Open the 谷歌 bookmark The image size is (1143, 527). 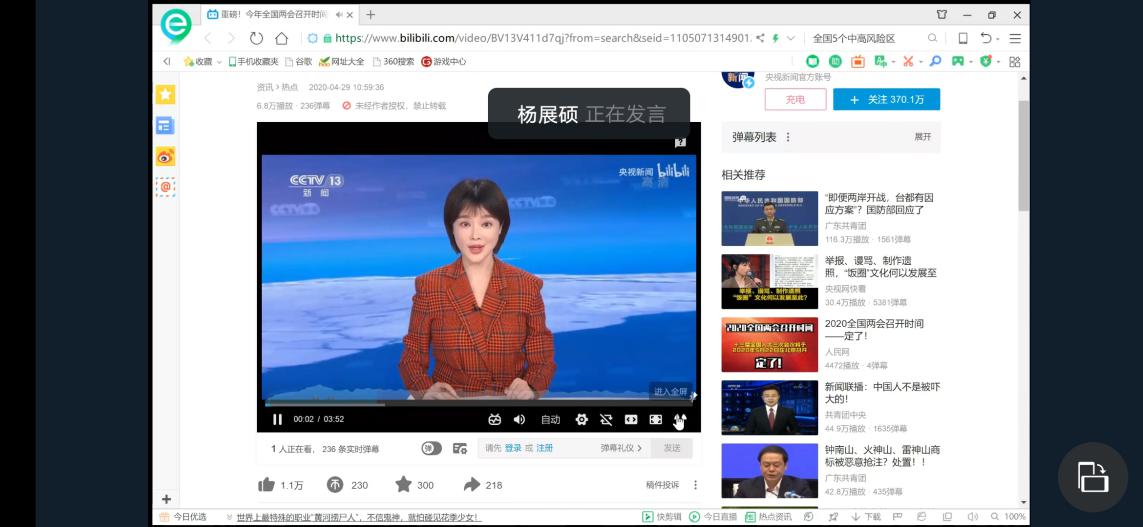coord(299,61)
